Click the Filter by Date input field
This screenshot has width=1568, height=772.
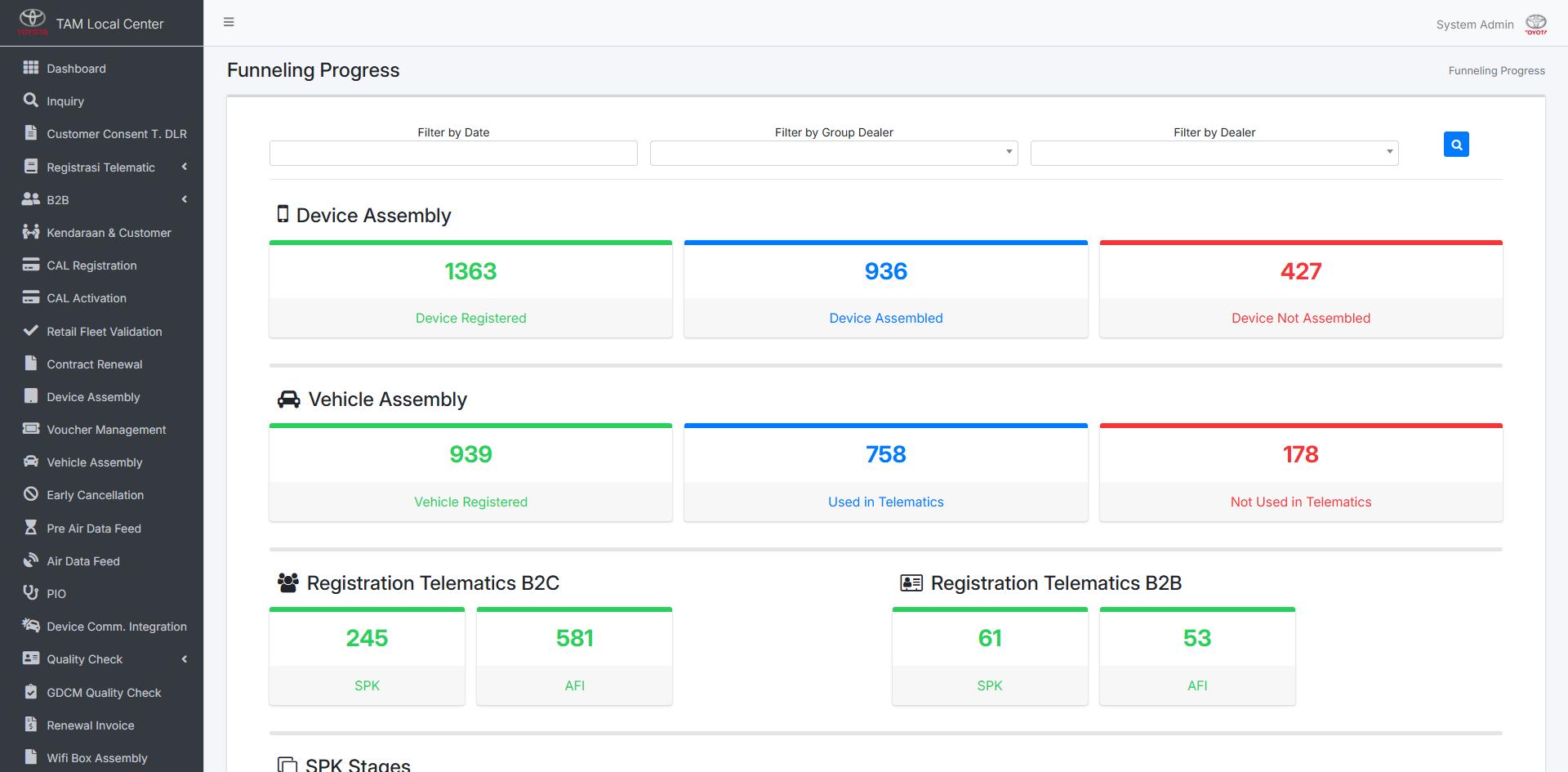(453, 153)
